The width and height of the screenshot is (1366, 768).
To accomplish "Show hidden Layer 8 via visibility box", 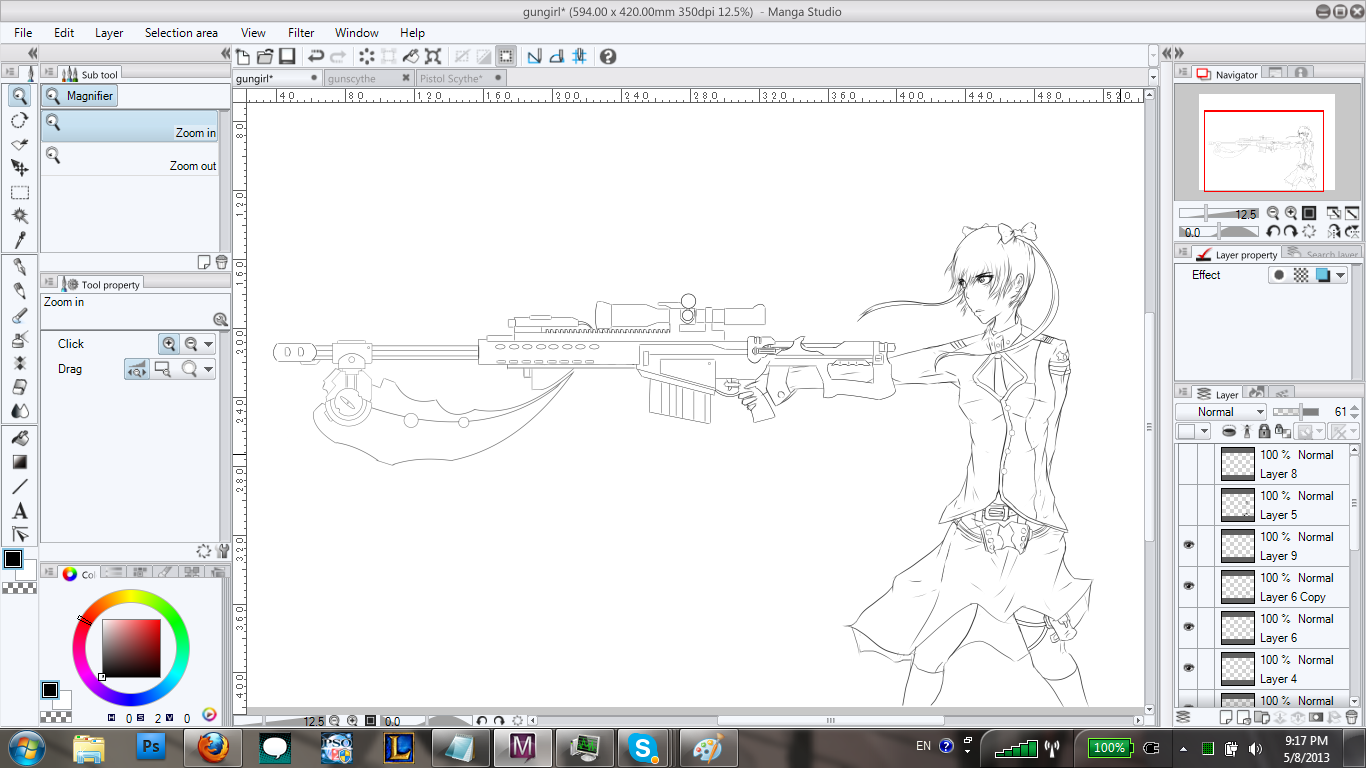I will [1189, 464].
